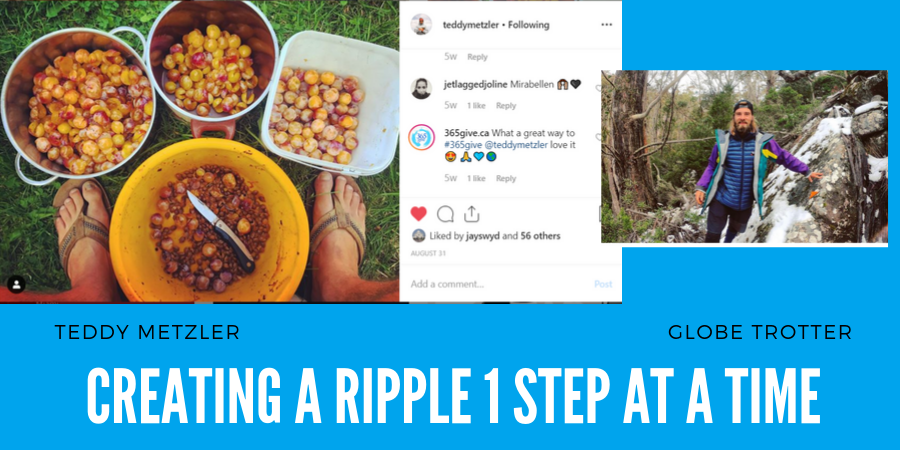The height and width of the screenshot is (450, 900).
Task: Open the photo of man in snowy forest
Action: (744, 157)
